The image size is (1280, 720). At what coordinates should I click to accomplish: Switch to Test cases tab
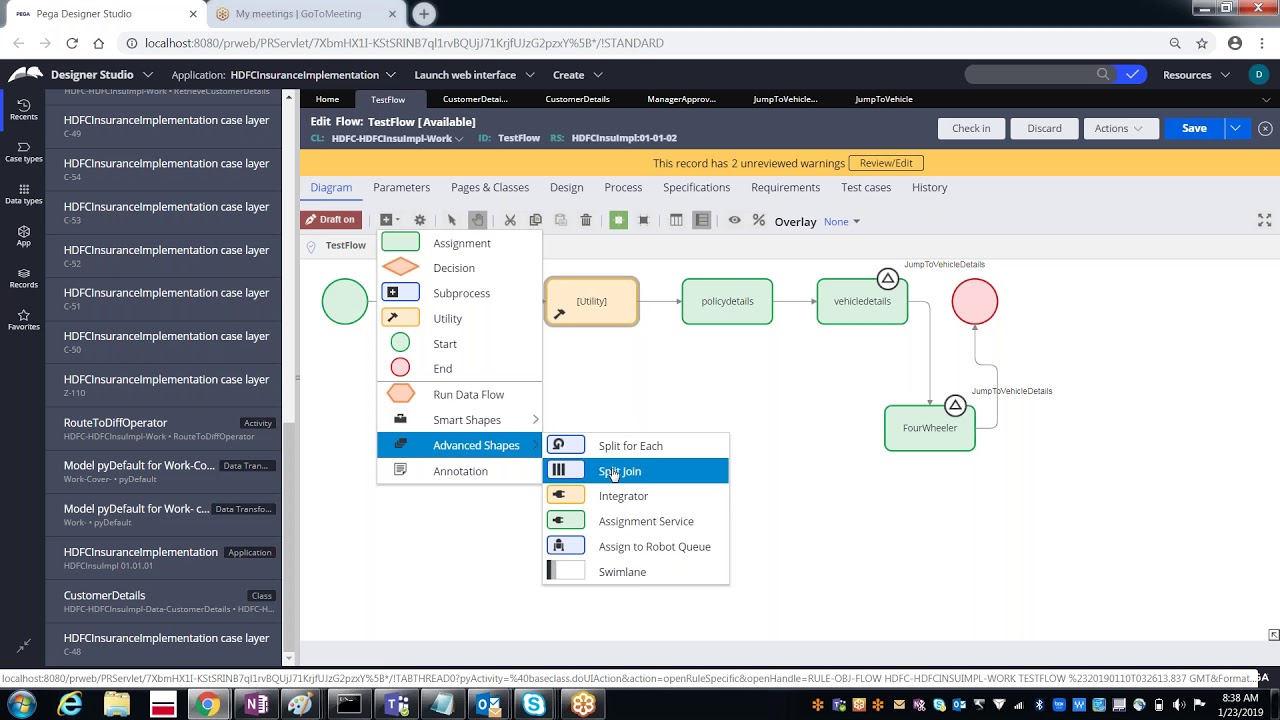(x=866, y=187)
